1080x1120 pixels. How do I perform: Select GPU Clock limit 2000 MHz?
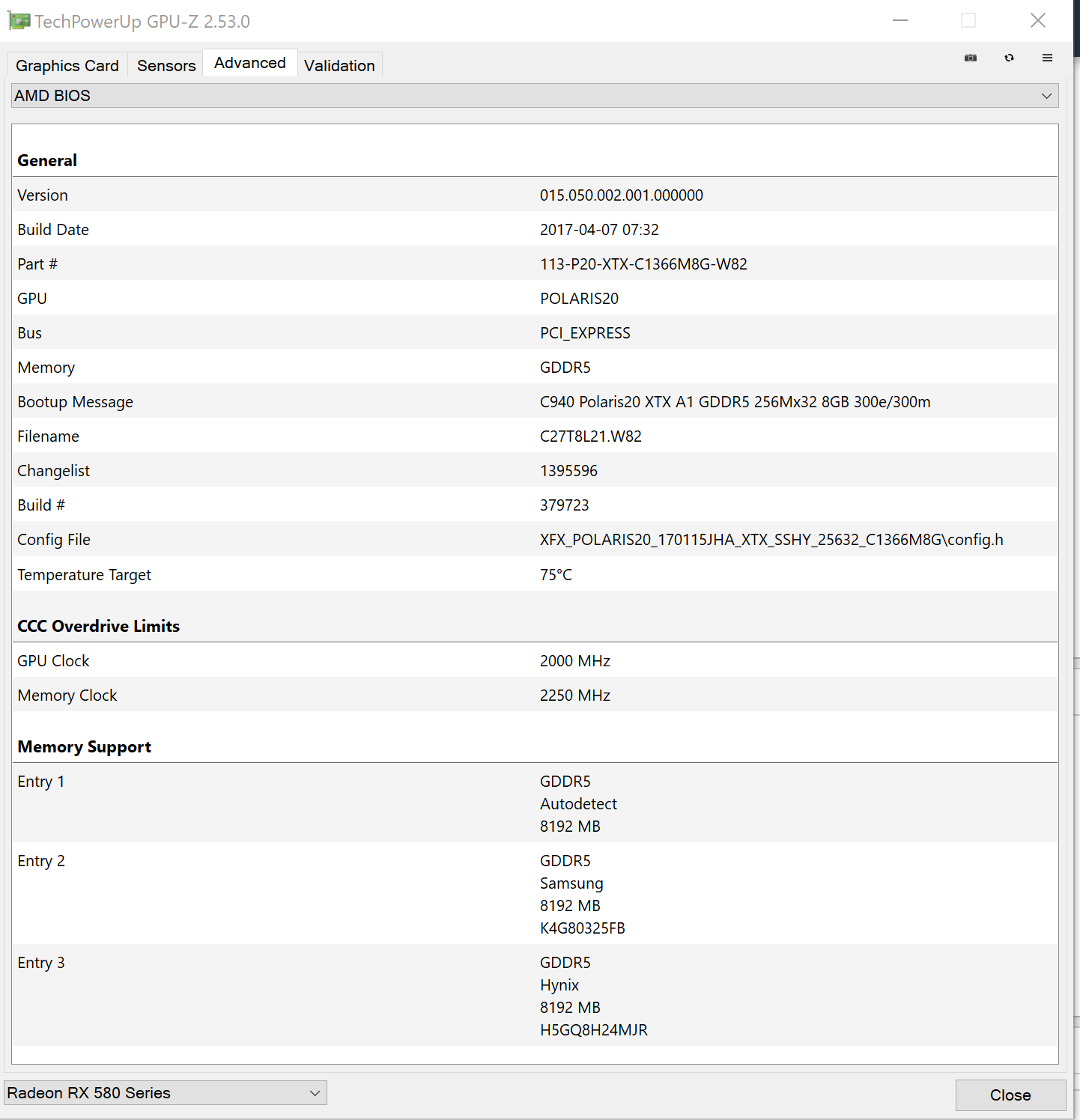pos(575,661)
